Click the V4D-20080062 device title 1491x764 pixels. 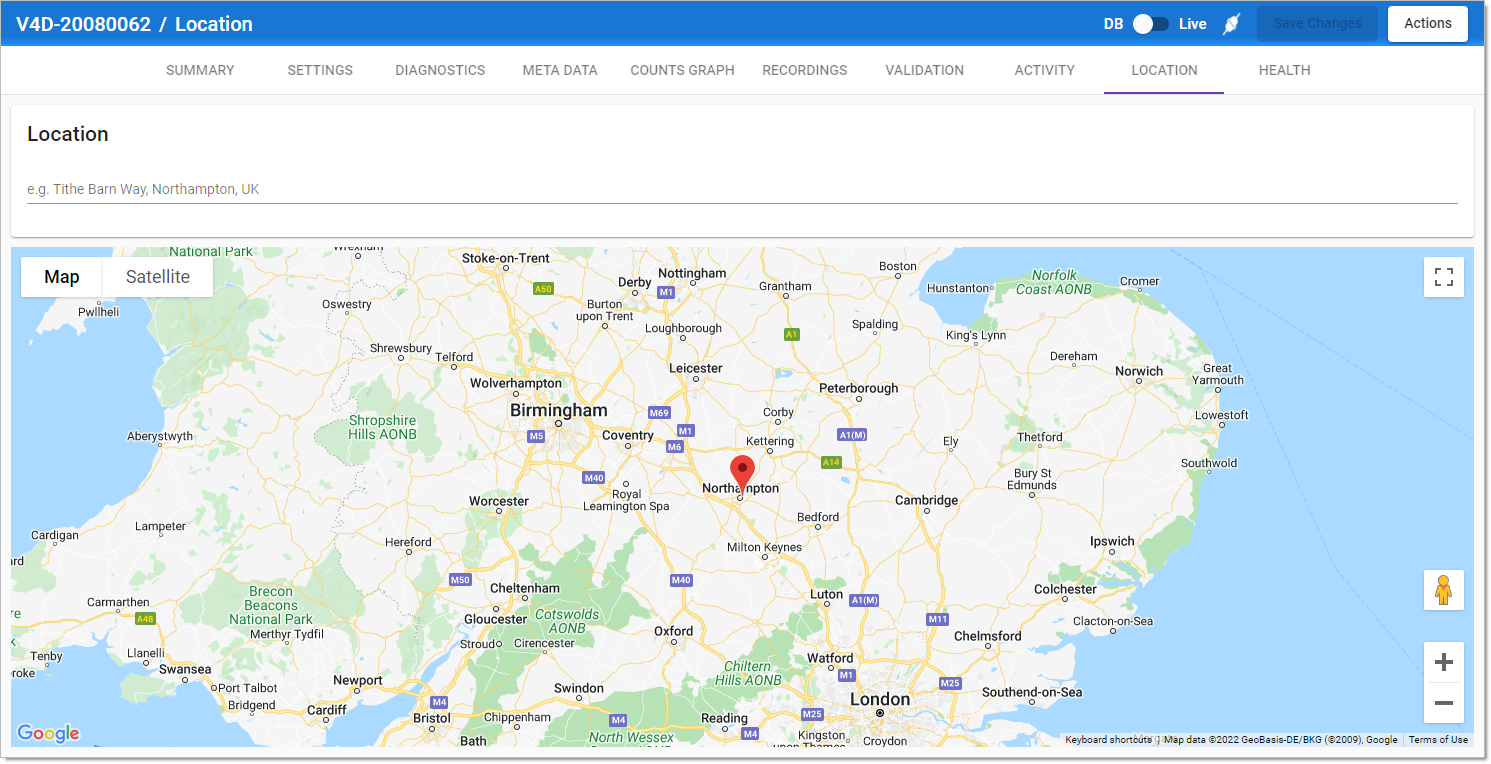coord(83,24)
